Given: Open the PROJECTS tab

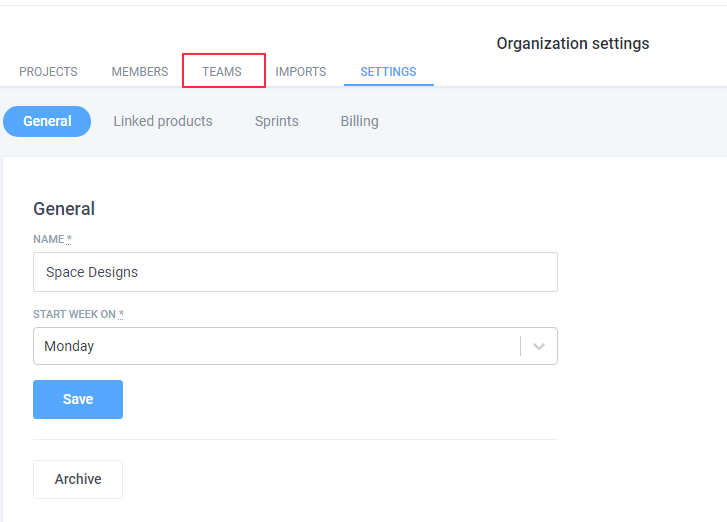Looking at the screenshot, I should (x=48, y=72).
